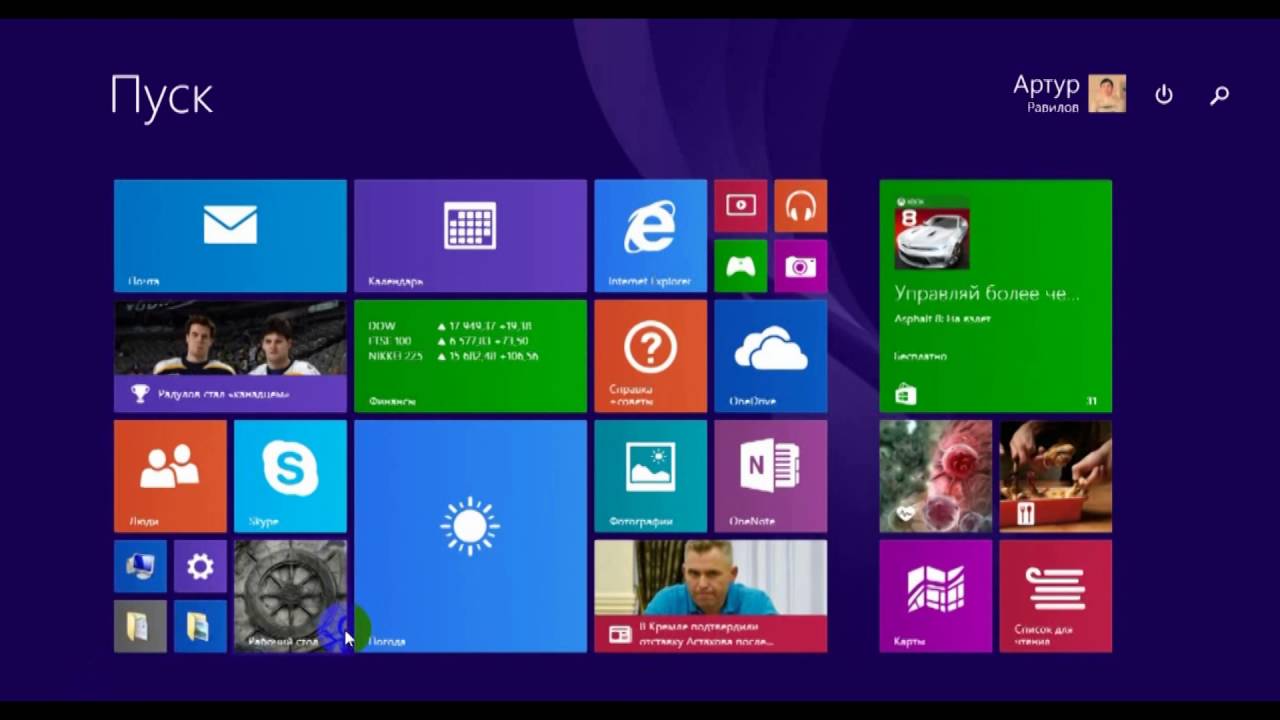Open the News tile about Астахов
Screen dimensions: 1280x720
tap(710, 596)
